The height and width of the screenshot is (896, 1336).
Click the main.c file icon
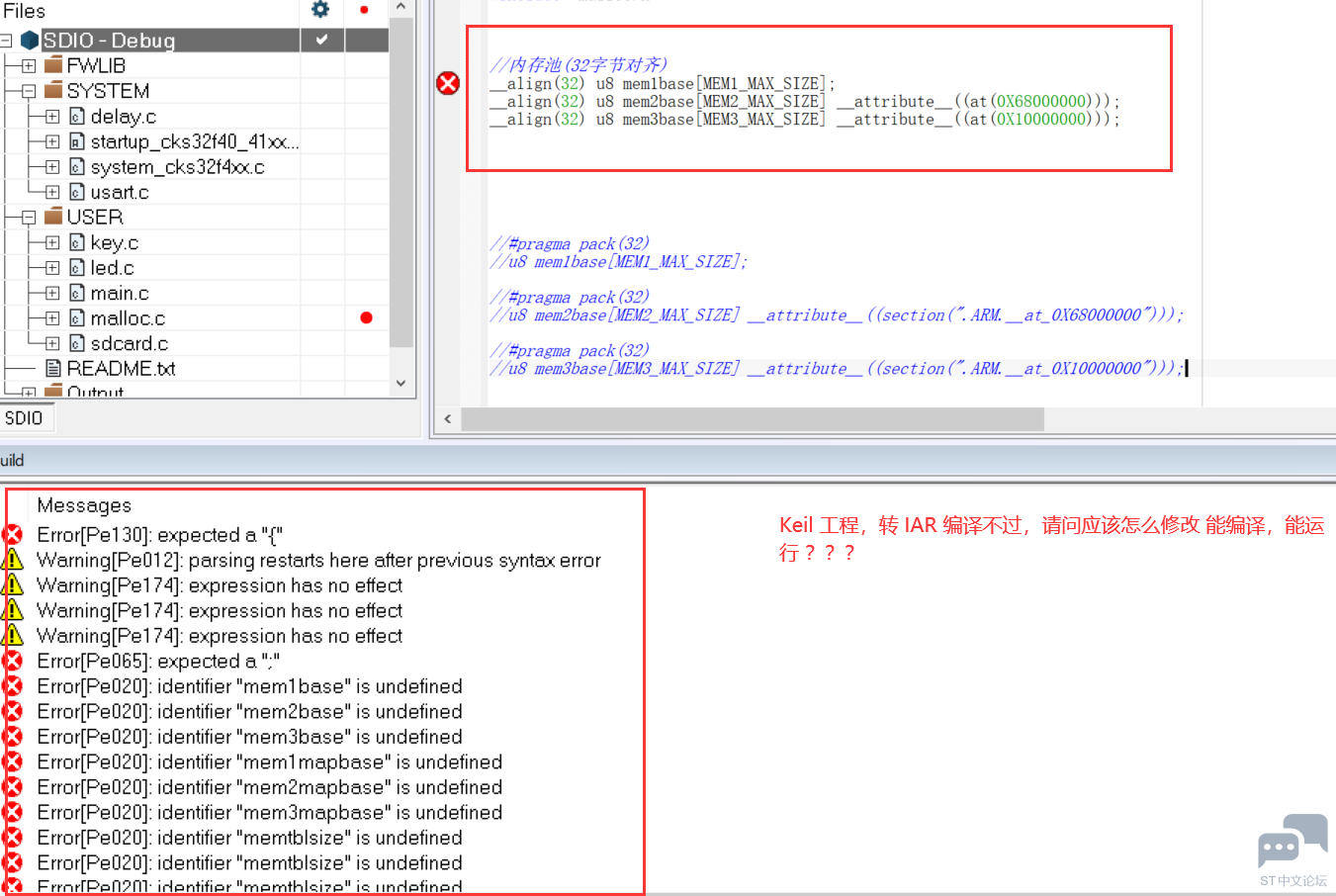click(x=77, y=293)
